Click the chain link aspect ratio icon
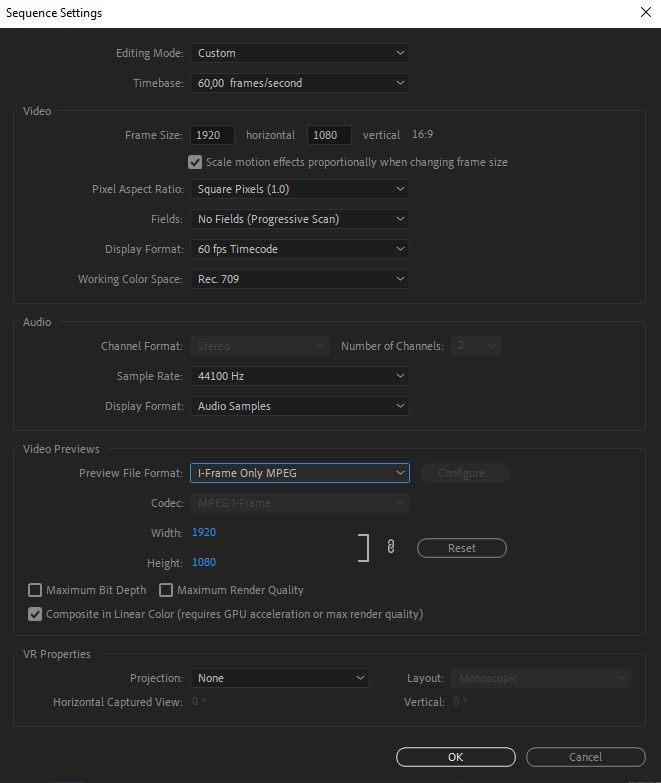This screenshot has width=661, height=783. [x=391, y=547]
